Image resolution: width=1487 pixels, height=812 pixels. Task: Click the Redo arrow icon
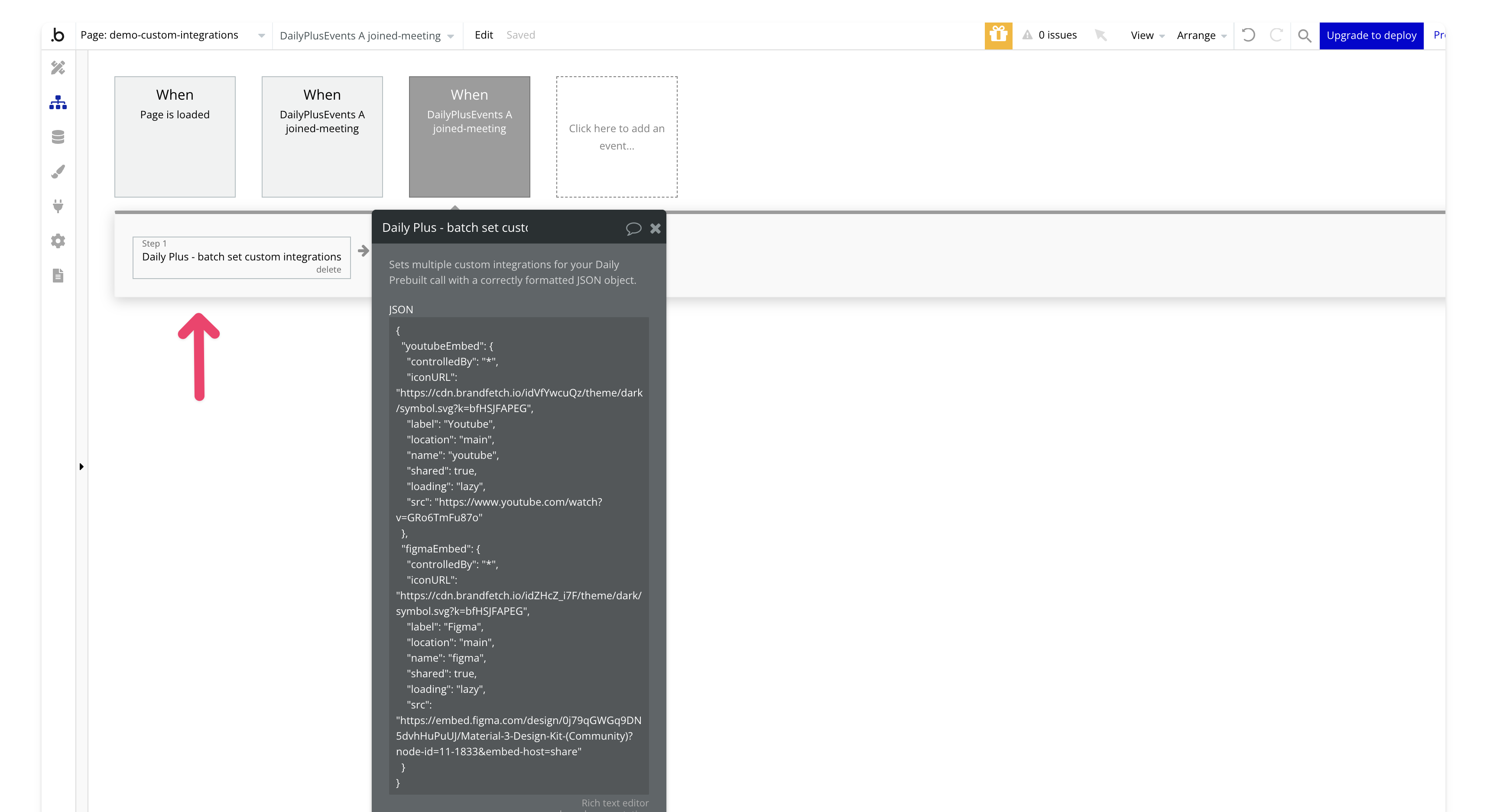pos(1276,35)
